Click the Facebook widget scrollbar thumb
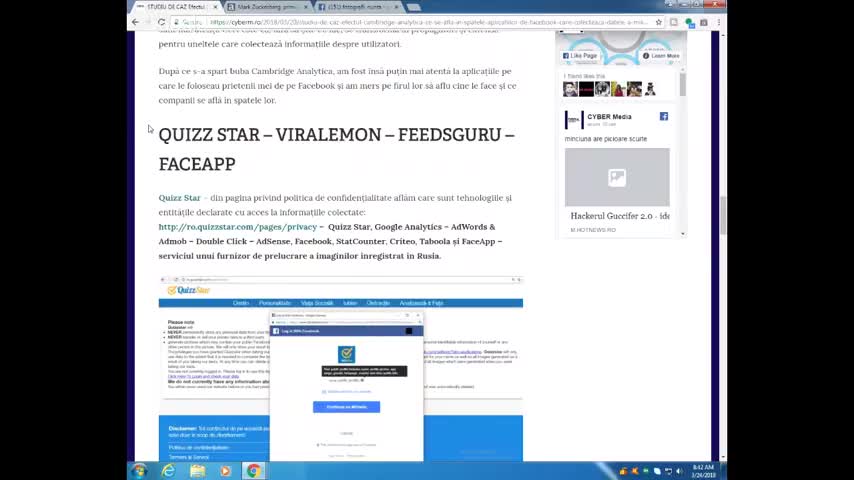Image resolution: width=854 pixels, height=480 pixels. [x=683, y=85]
